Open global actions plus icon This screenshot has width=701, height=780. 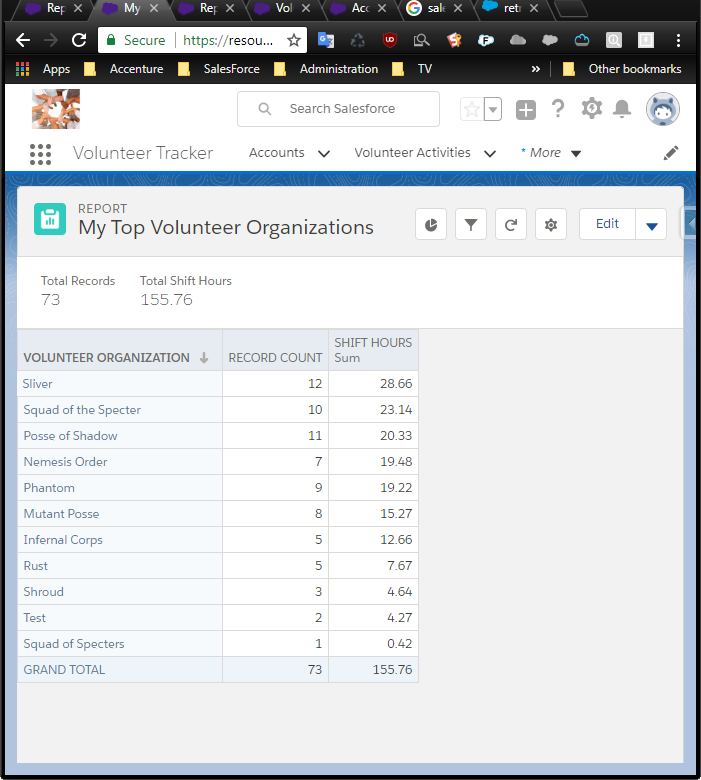526,110
